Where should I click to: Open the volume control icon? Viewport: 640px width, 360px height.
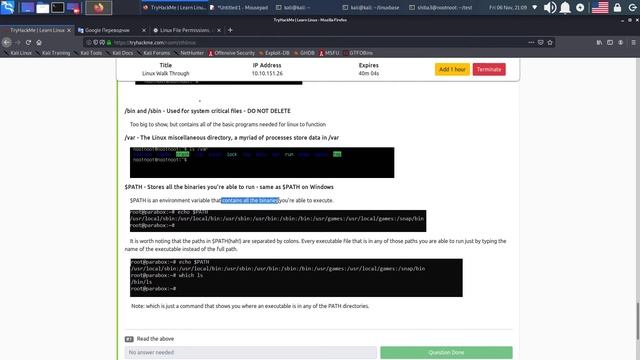[x=550, y=7]
